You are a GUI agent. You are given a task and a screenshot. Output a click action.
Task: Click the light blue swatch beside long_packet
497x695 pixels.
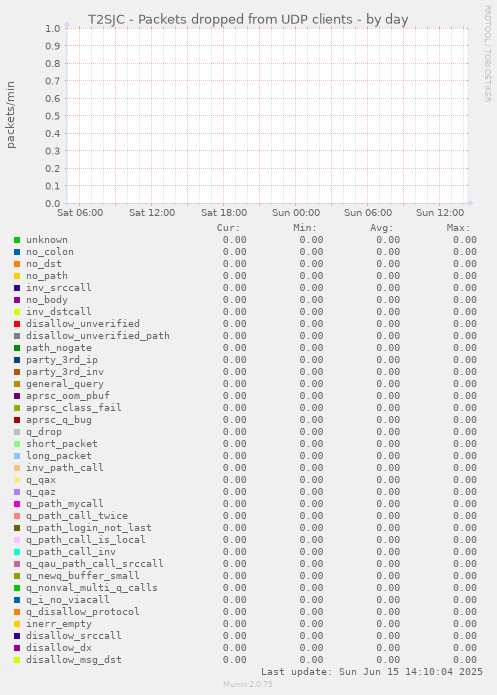click(17, 456)
